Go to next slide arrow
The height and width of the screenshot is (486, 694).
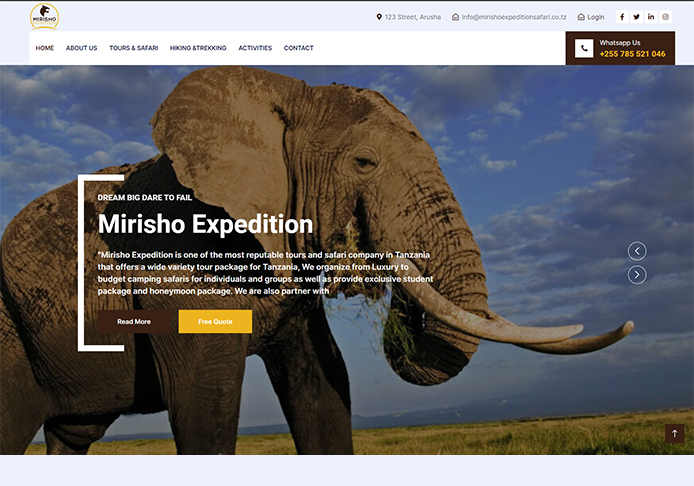[x=637, y=275]
